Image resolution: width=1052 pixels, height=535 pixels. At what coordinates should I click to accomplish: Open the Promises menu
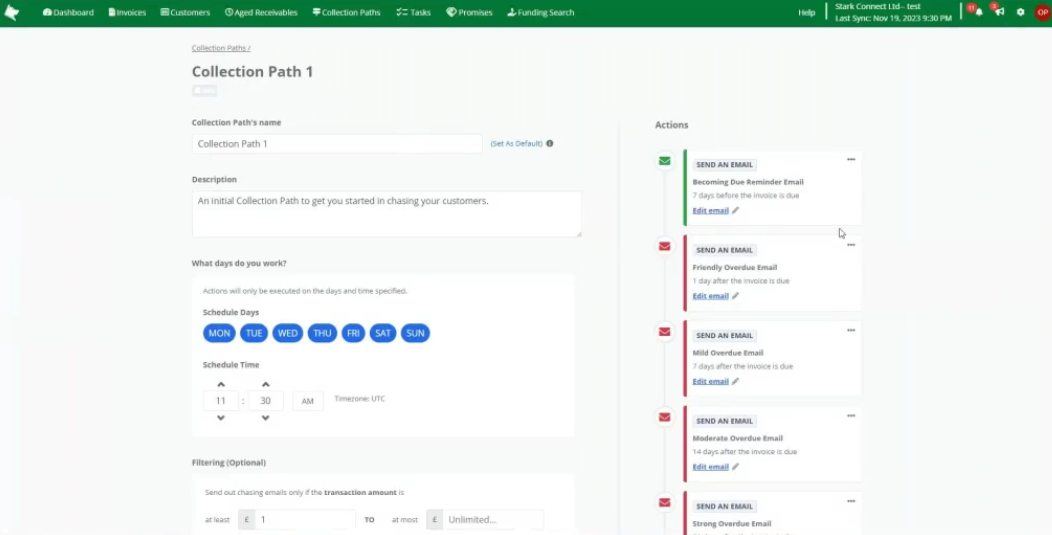[469, 12]
